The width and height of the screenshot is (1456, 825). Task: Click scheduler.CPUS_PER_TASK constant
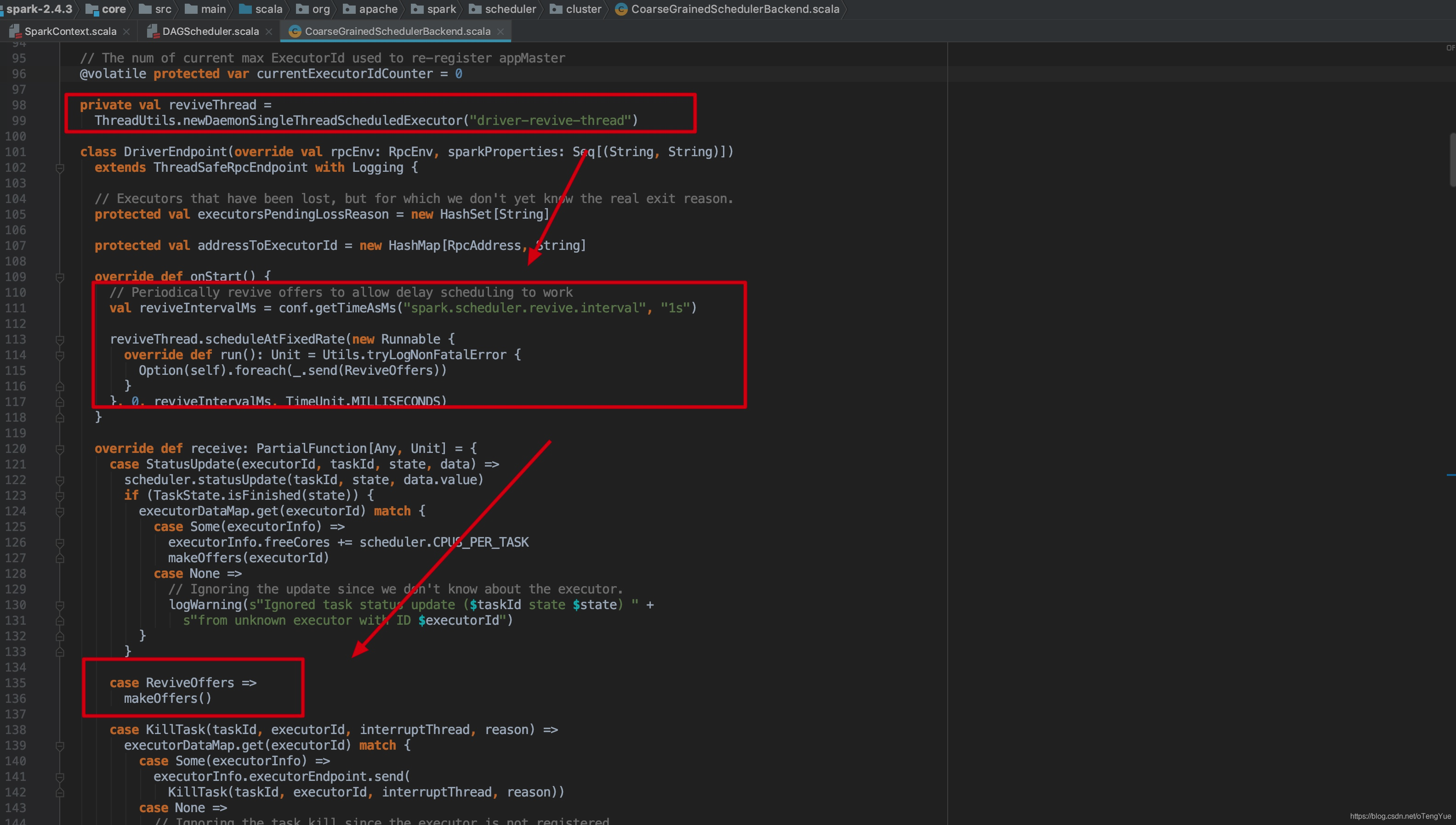(x=444, y=543)
